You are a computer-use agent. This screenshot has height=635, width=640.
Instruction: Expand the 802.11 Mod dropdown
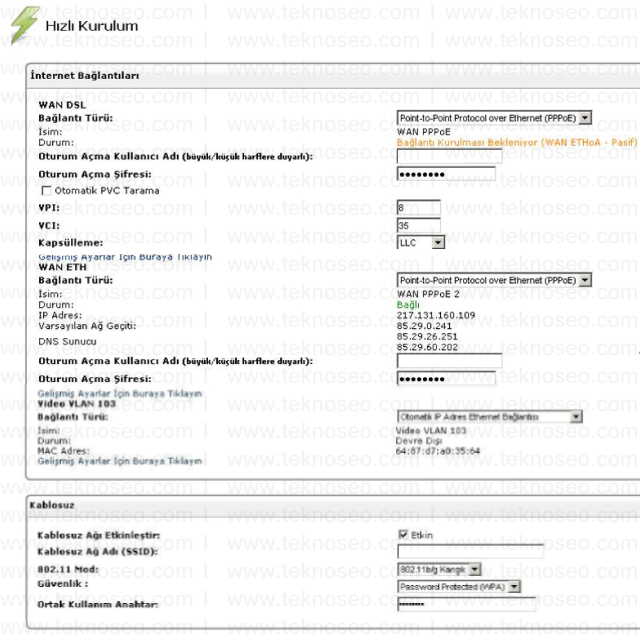[x=440, y=569]
